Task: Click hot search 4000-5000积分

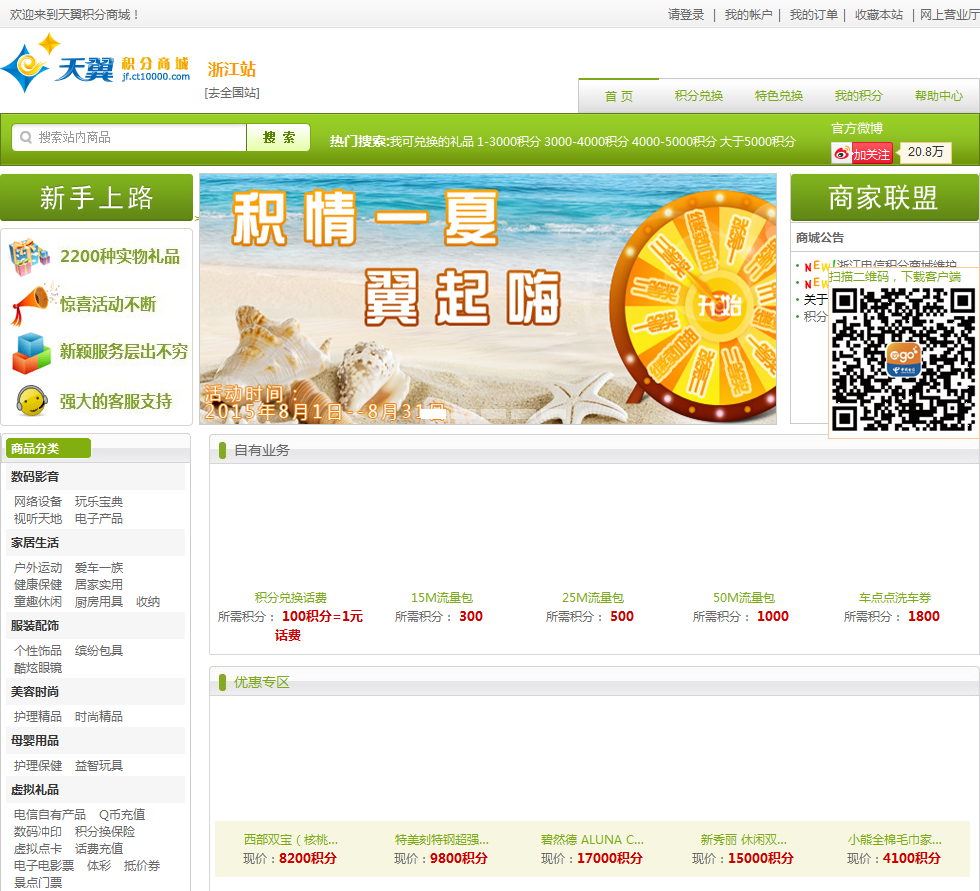Action: point(674,142)
